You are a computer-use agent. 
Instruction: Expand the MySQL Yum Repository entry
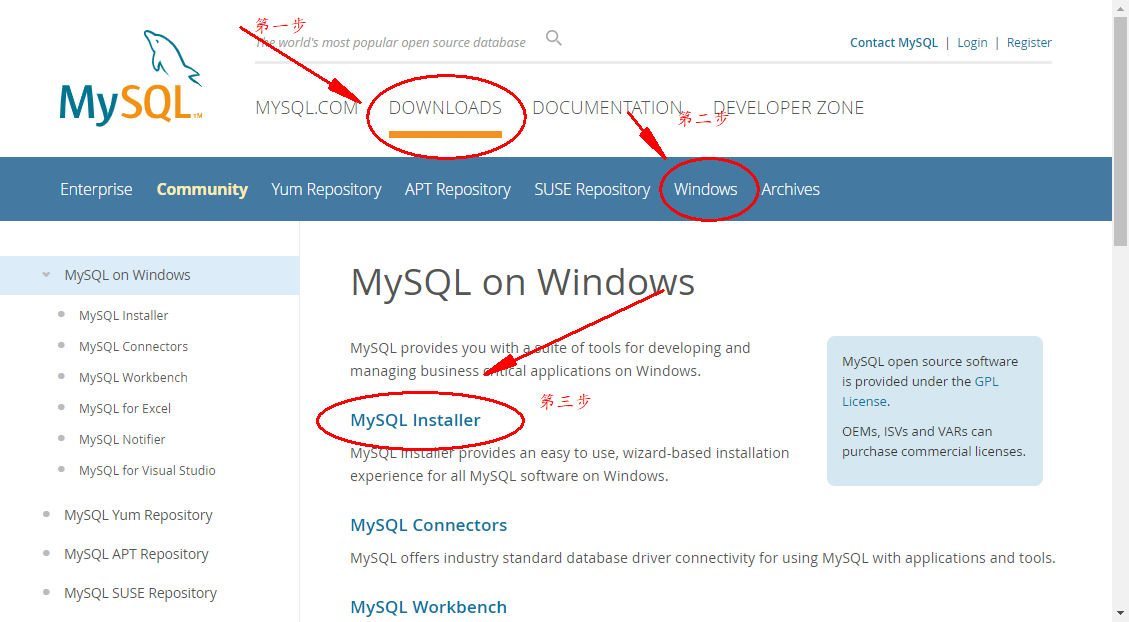138,514
